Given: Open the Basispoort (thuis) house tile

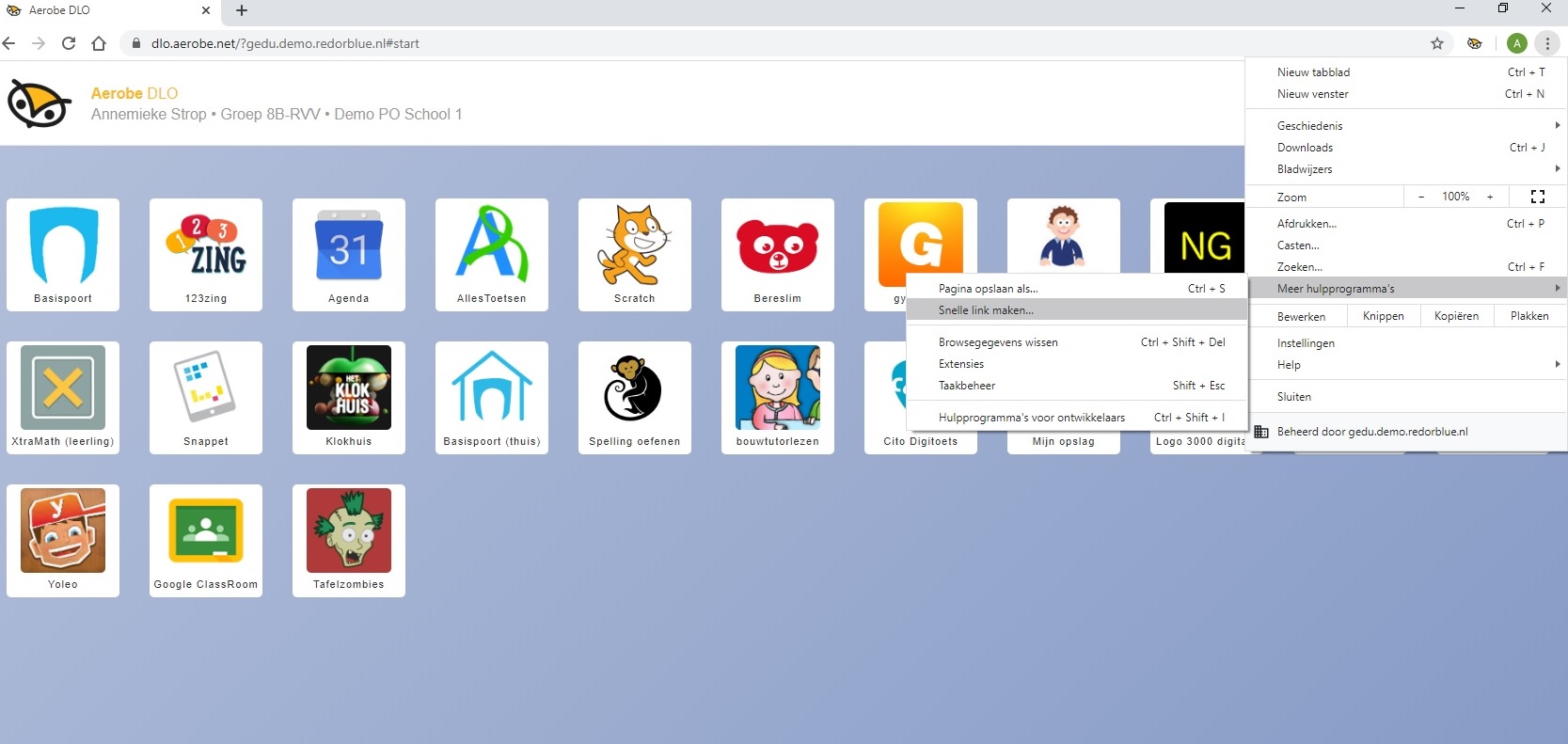Looking at the screenshot, I should pyautogui.click(x=492, y=397).
